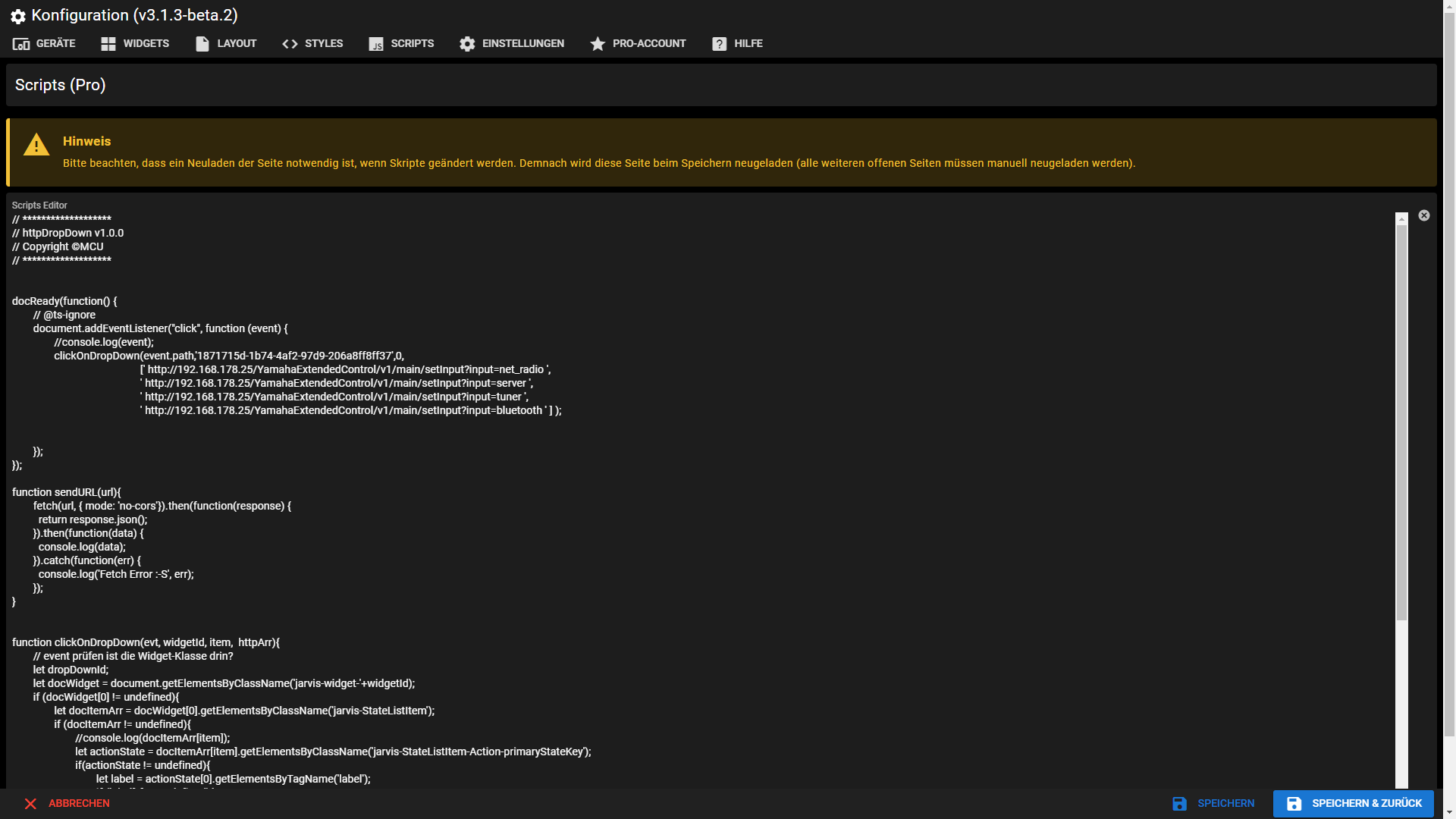Viewport: 1456px width, 819px height.
Task: Click the 'function sendURL(url){' line
Action: pyautogui.click(x=67, y=493)
